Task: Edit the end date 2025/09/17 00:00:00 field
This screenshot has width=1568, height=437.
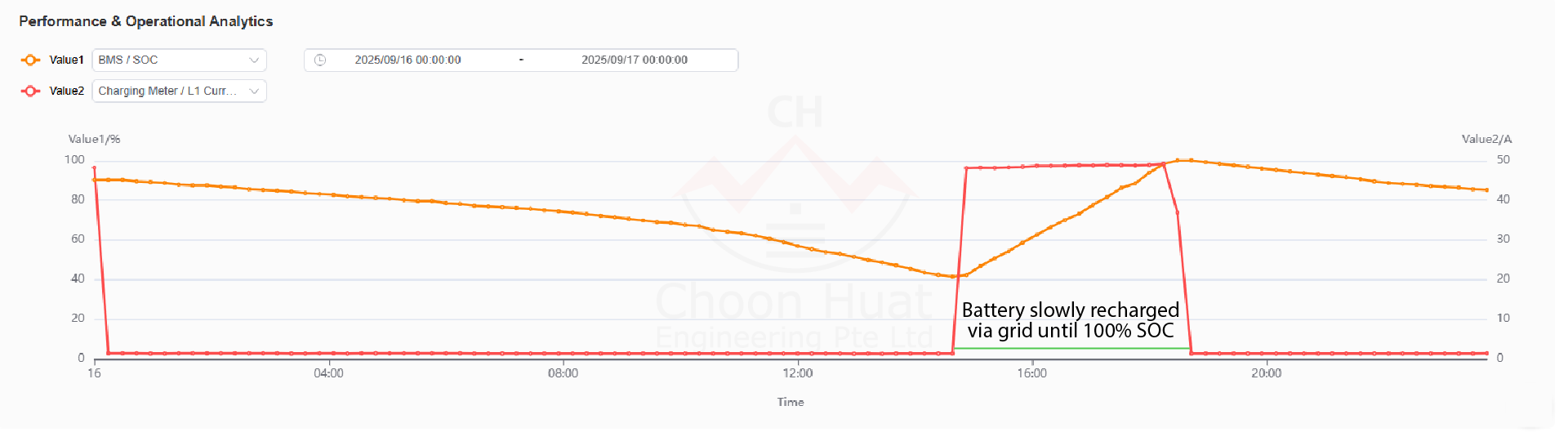Action: 634,60
